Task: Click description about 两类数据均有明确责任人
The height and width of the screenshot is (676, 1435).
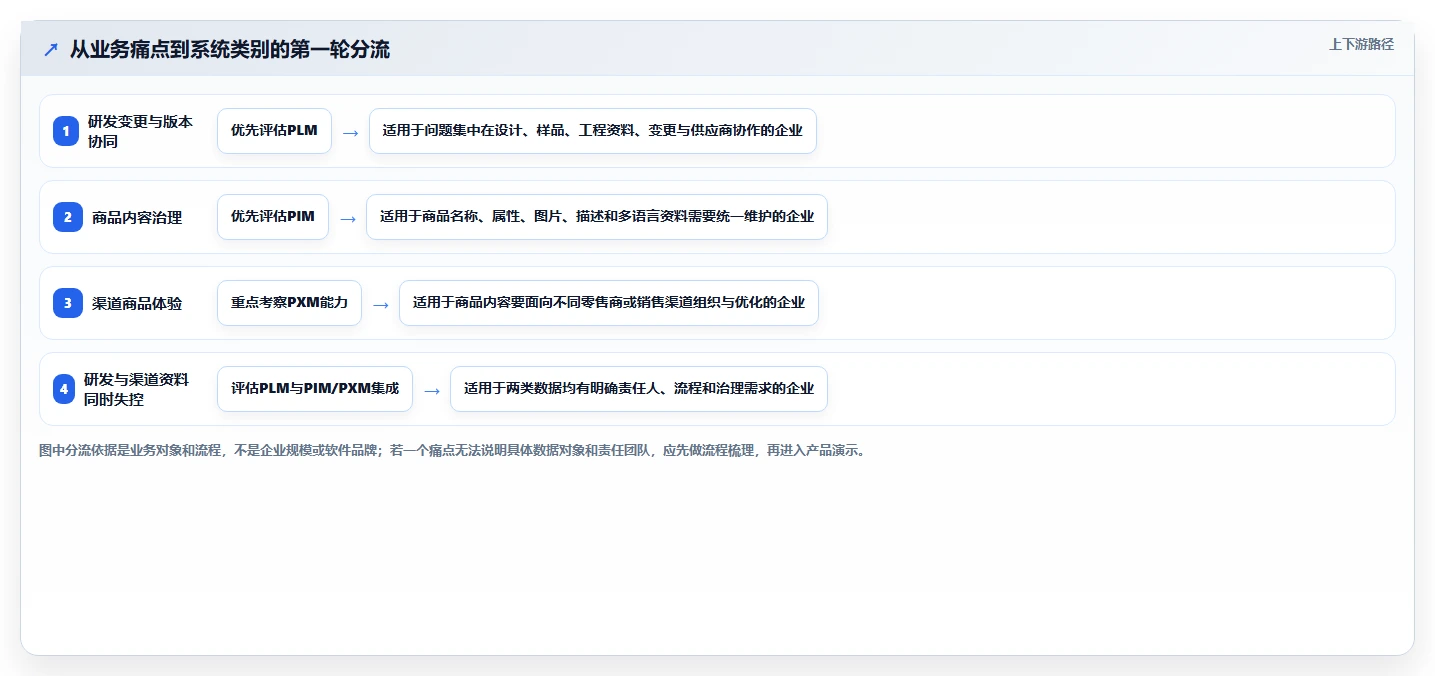Action: click(639, 389)
